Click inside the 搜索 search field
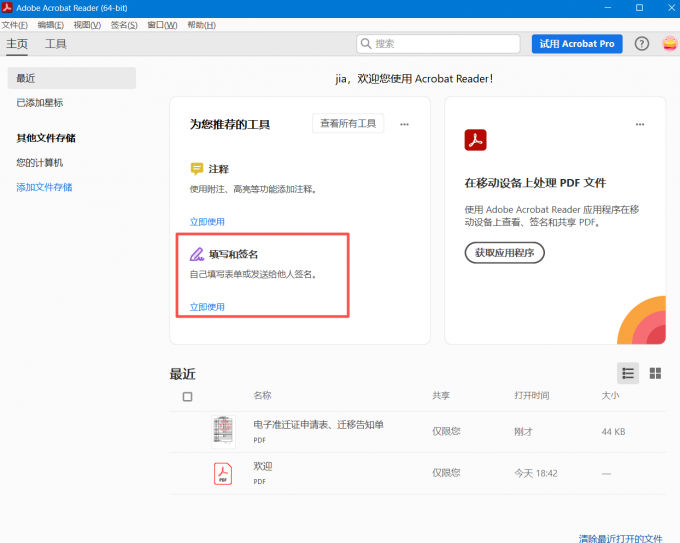 pyautogui.click(x=445, y=44)
